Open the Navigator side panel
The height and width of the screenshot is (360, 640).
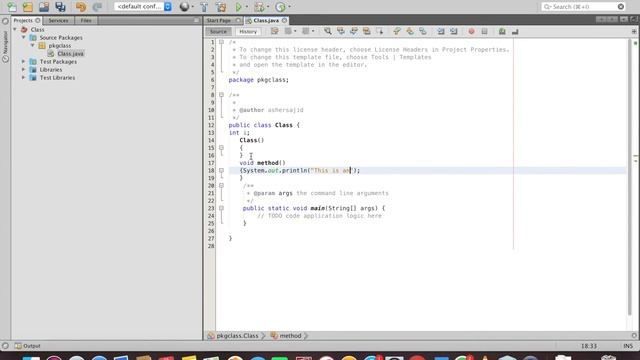[x=5, y=46]
